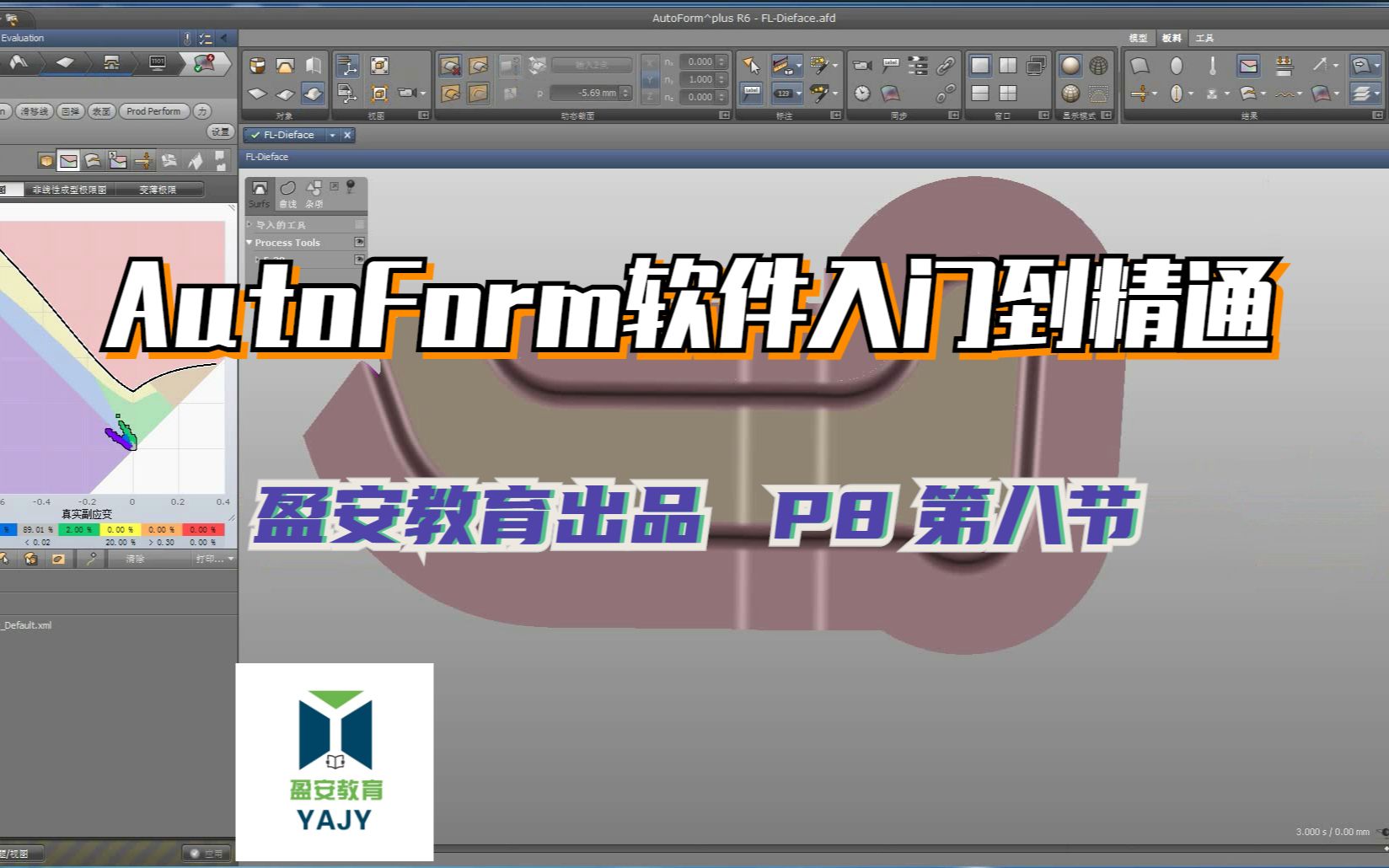Select wireframe globe display mode
The height and width of the screenshot is (868, 1389).
click(x=1098, y=66)
